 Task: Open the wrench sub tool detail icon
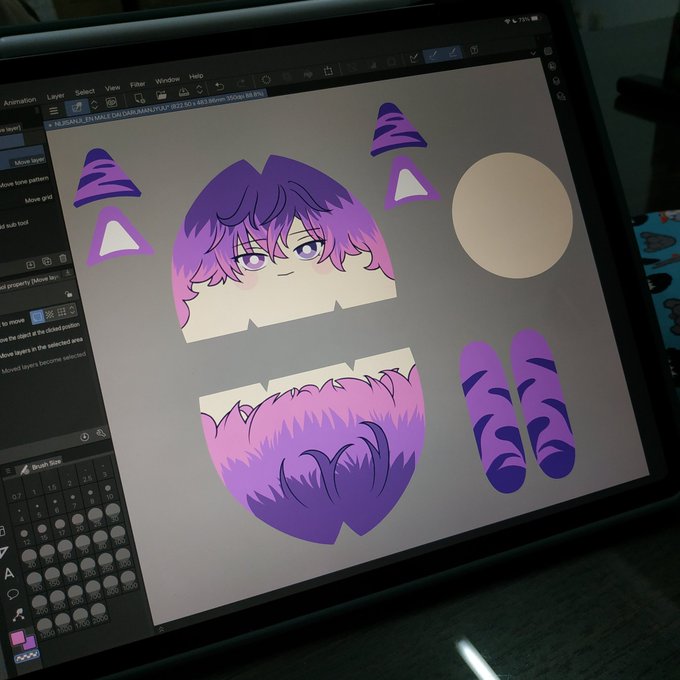point(101,433)
